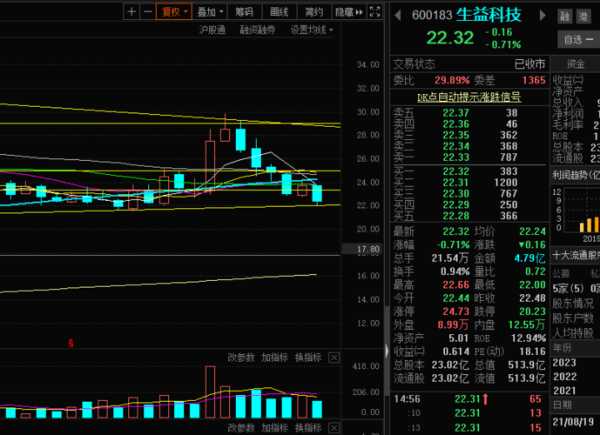Zoom out the chart with minus button
Viewport: 600px width, 435px height.
[147, 12]
